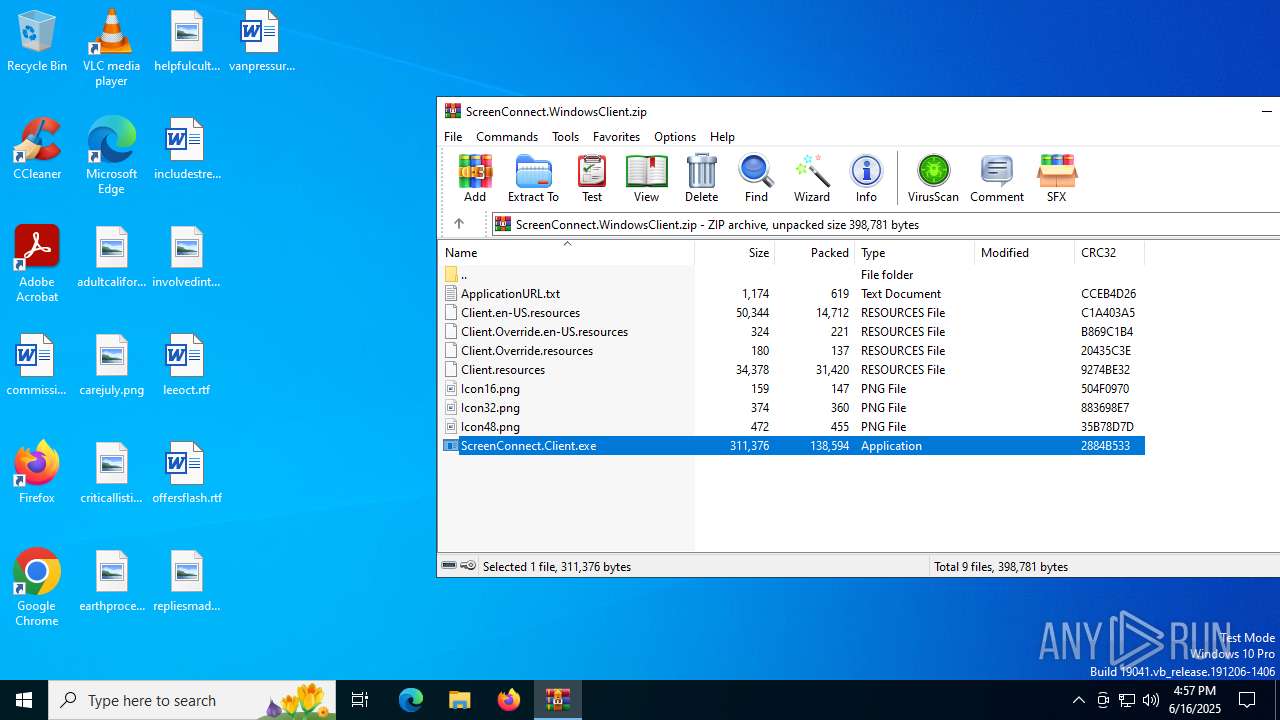Select CCleaner desktop shortcut
Screen dimensions: 1280x720
37,149
